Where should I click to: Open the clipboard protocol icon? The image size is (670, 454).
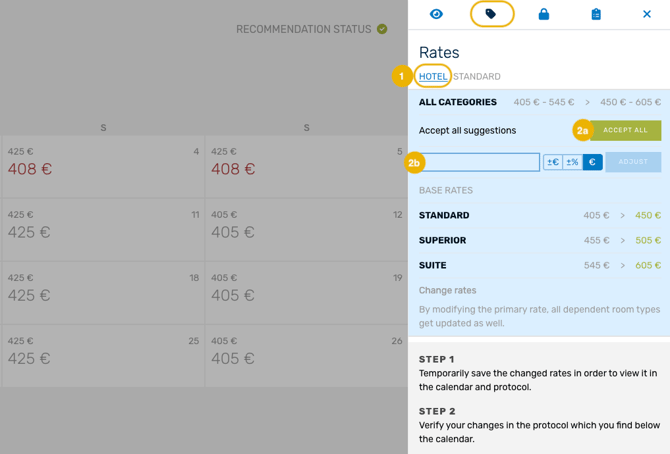click(596, 14)
